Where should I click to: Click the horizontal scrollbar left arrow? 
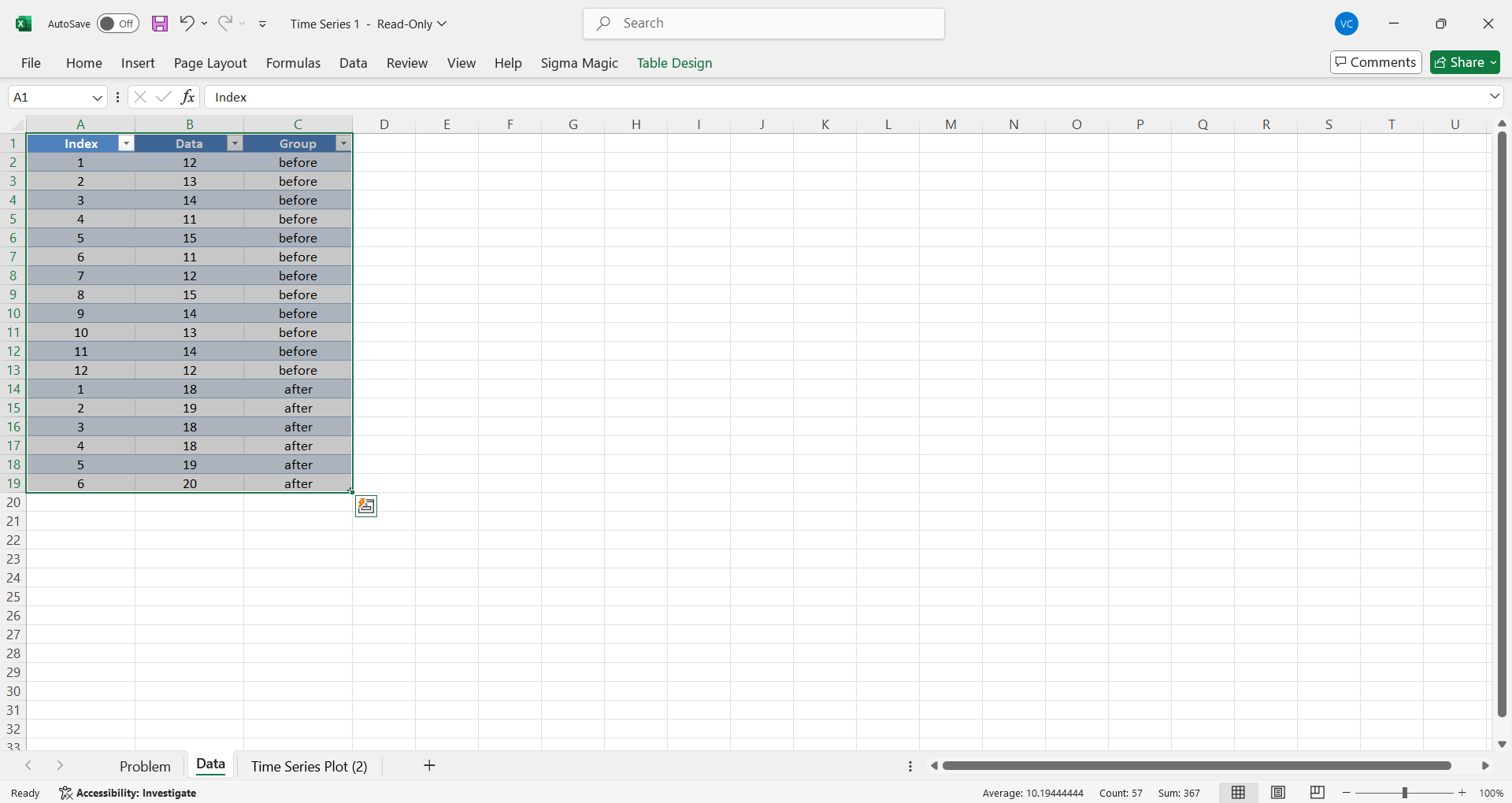click(934, 766)
